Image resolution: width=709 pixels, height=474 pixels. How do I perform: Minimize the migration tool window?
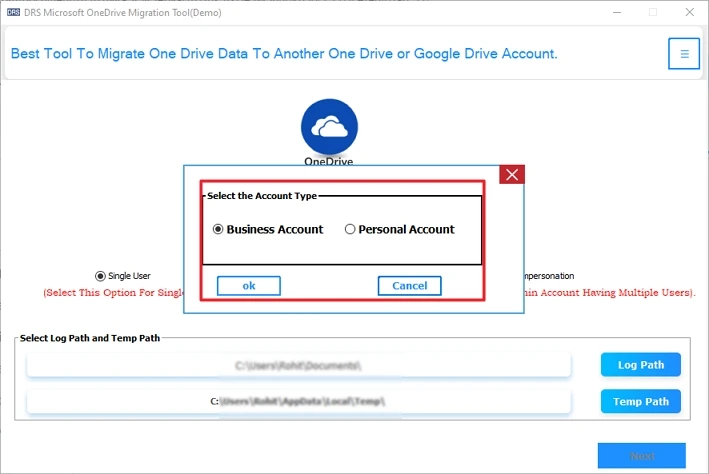click(x=617, y=12)
